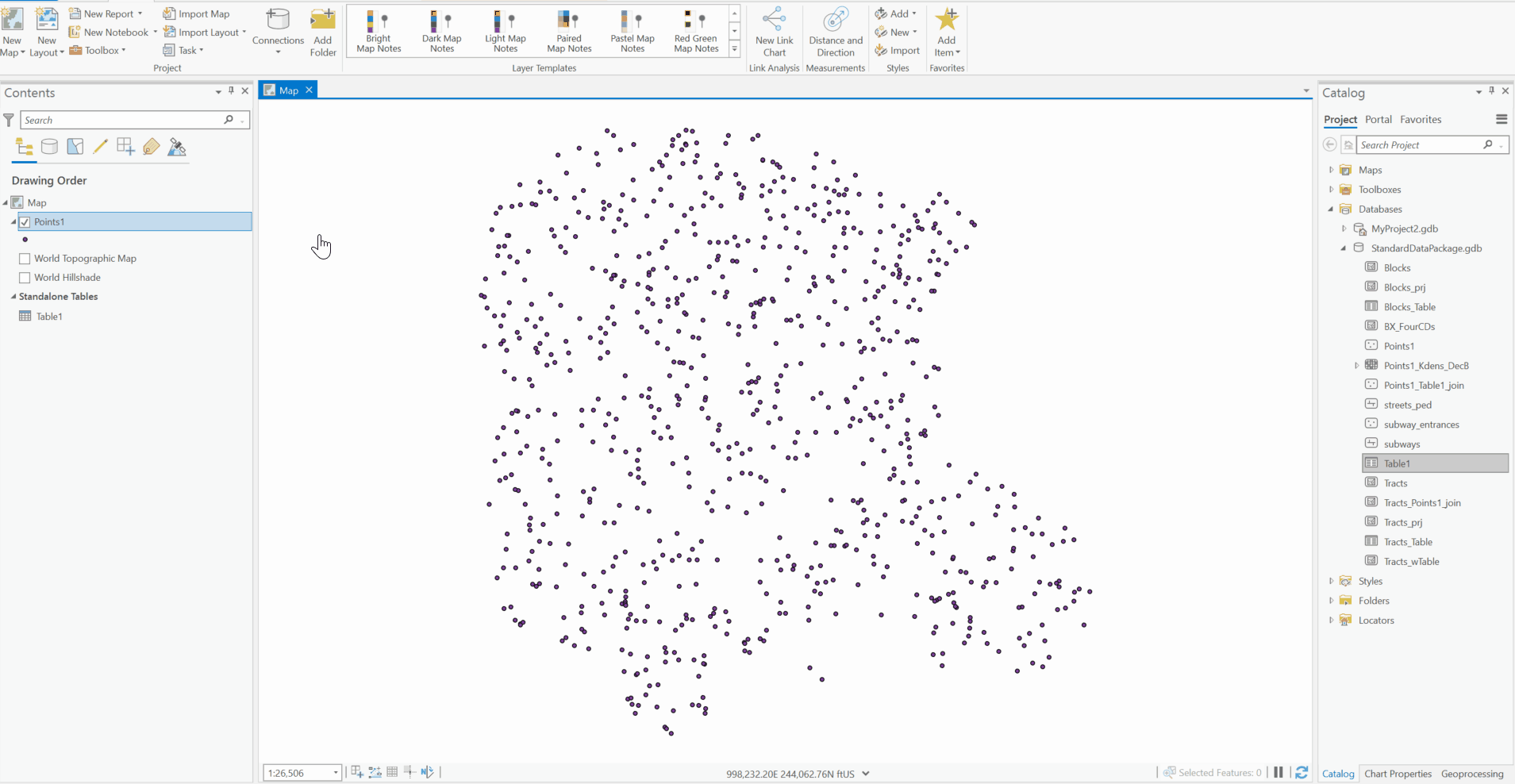Open Geoprocessing pane tab
Image resolution: width=1515 pixels, height=784 pixels.
pyautogui.click(x=1472, y=774)
